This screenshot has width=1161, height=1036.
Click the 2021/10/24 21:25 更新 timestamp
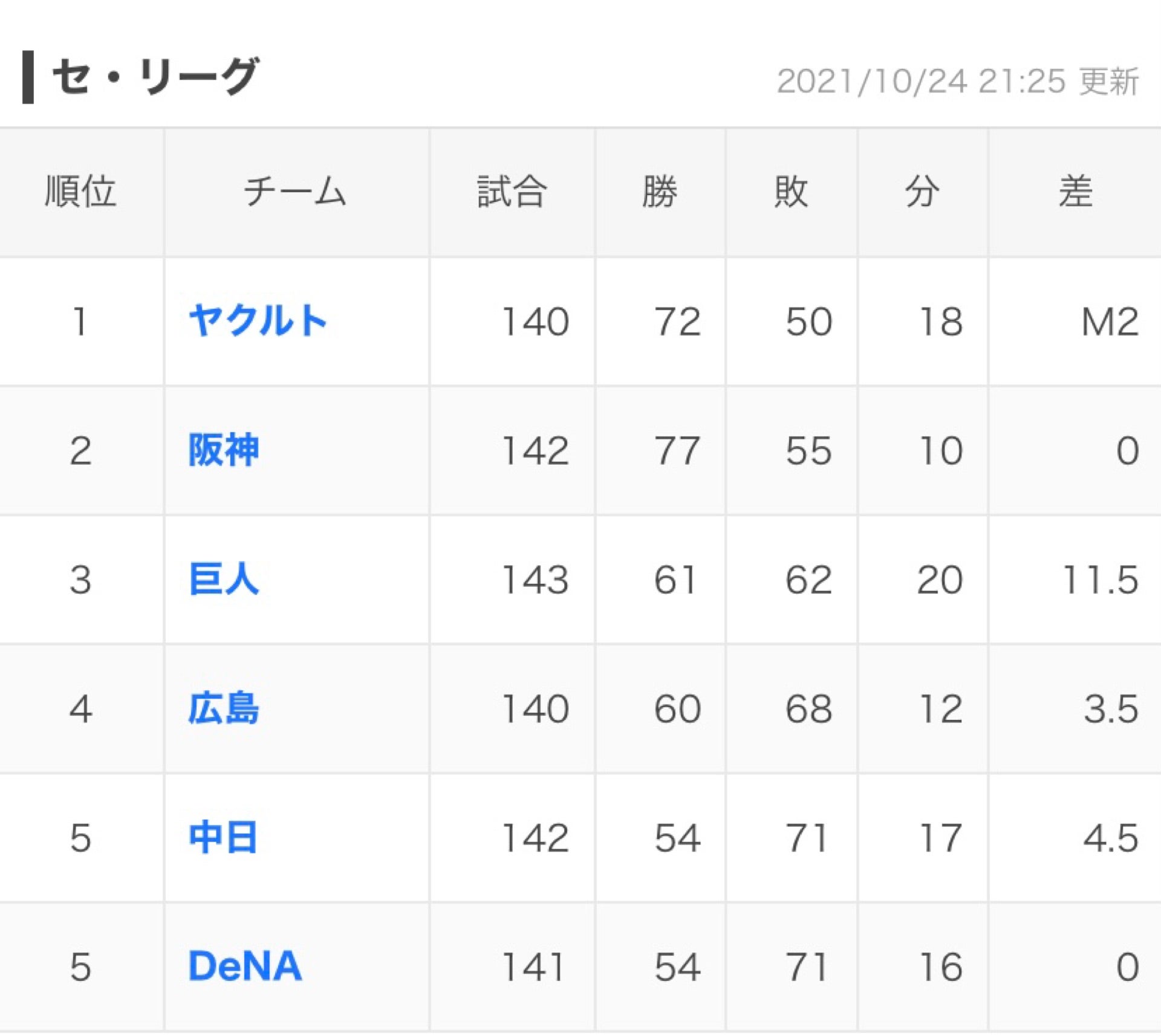click(x=957, y=82)
